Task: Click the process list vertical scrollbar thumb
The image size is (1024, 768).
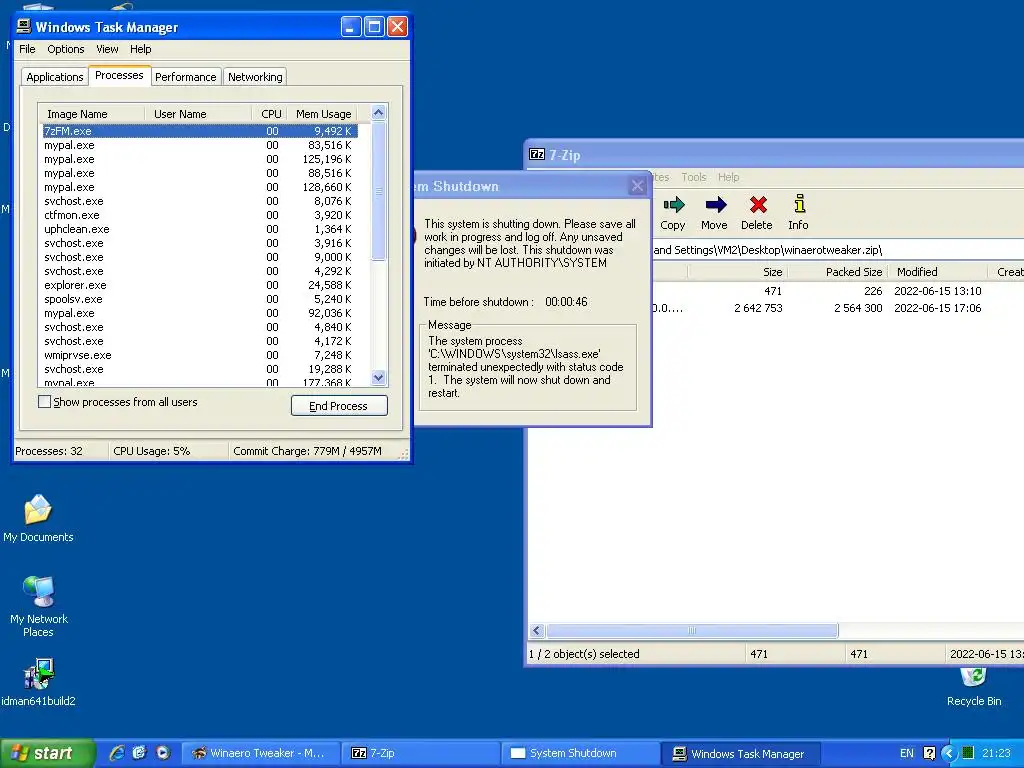Action: coord(379,191)
